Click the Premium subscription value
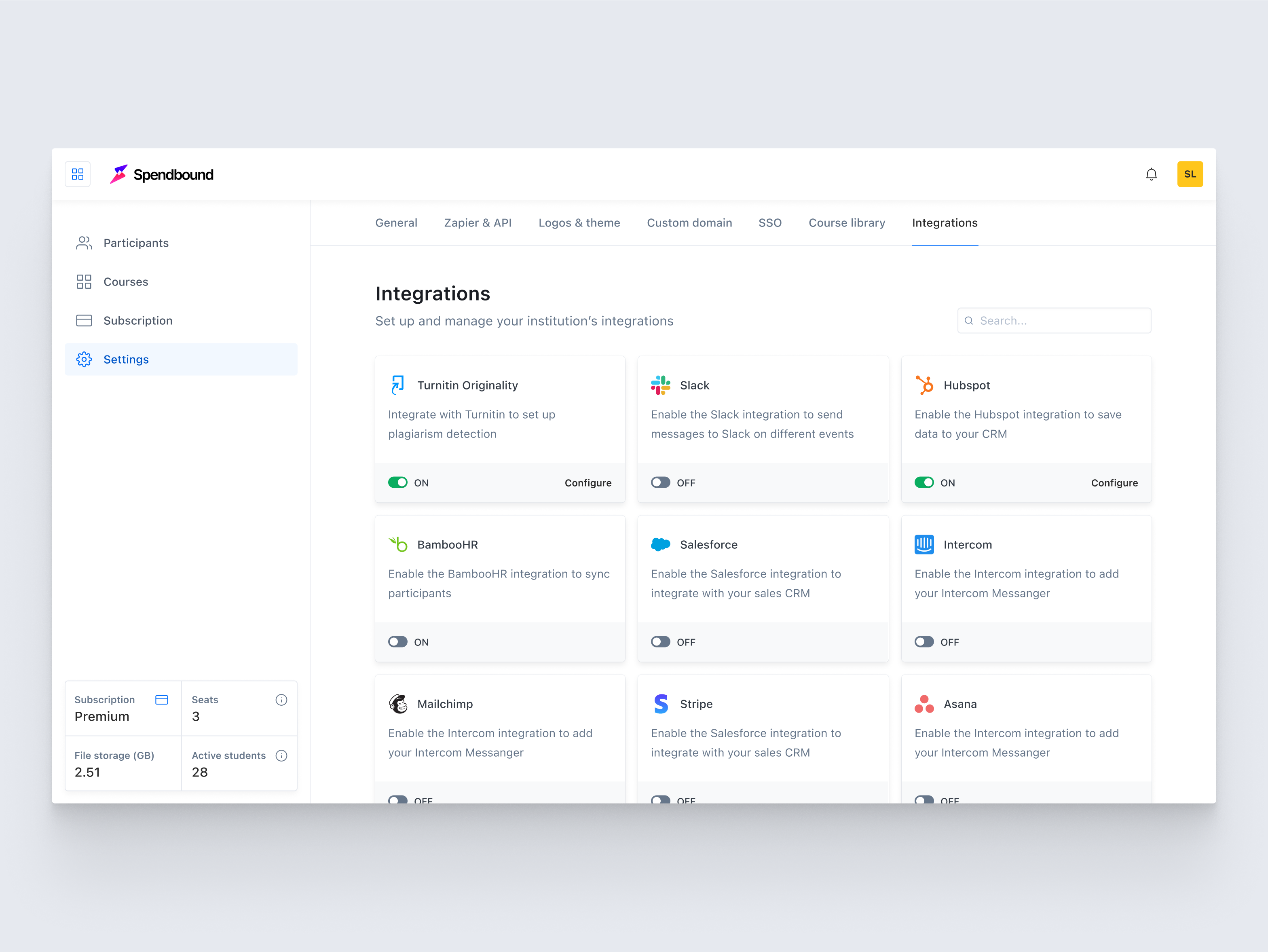This screenshot has width=1268, height=952. (101, 717)
